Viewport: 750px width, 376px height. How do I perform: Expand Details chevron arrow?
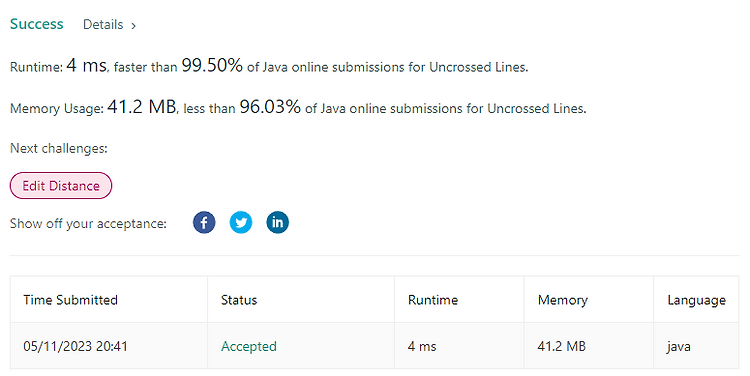pos(133,26)
